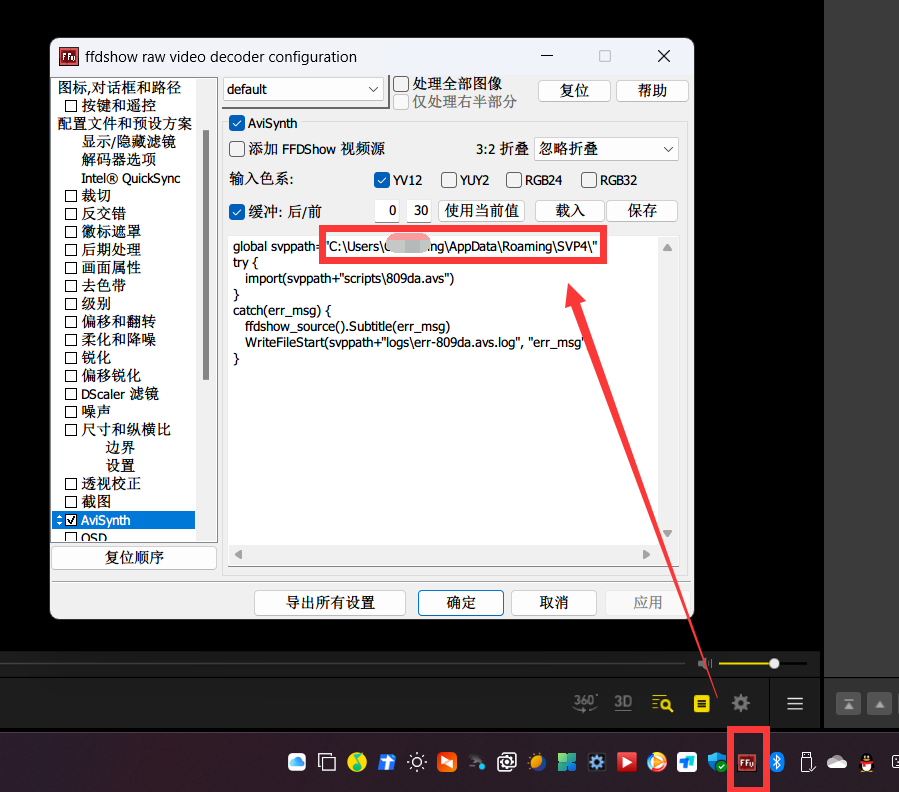Open the player hamburger menu

[795, 704]
